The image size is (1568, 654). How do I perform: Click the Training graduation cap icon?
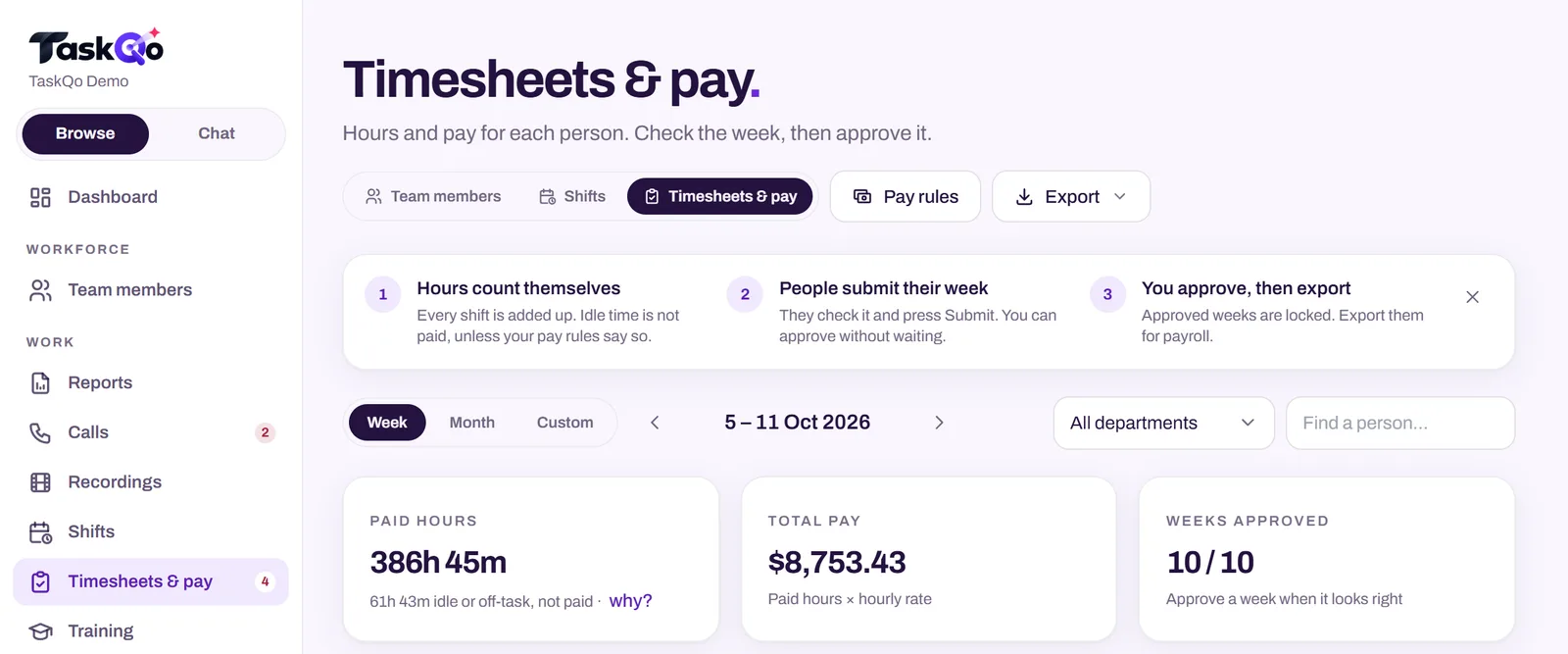coord(40,631)
